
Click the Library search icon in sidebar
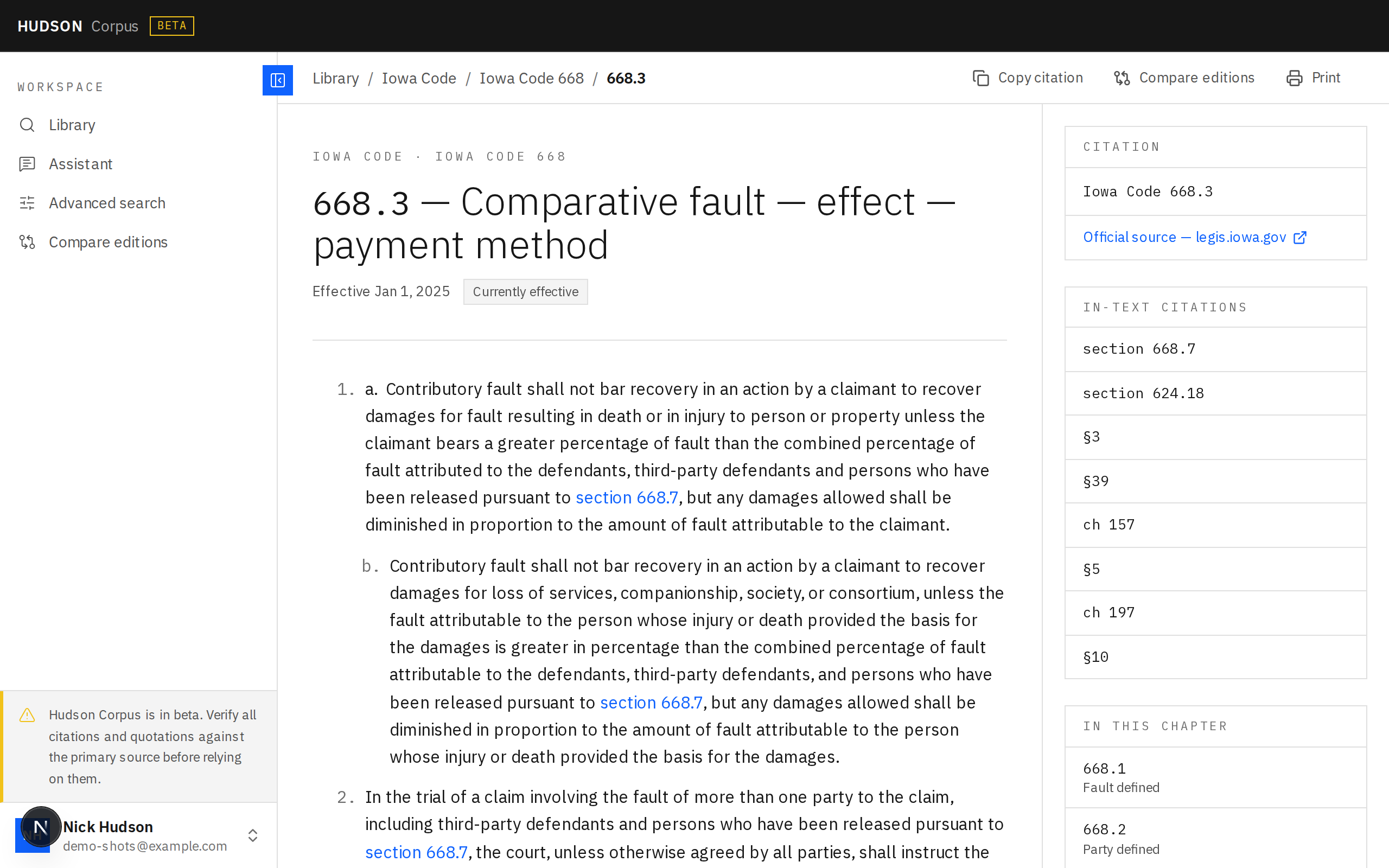click(27, 125)
